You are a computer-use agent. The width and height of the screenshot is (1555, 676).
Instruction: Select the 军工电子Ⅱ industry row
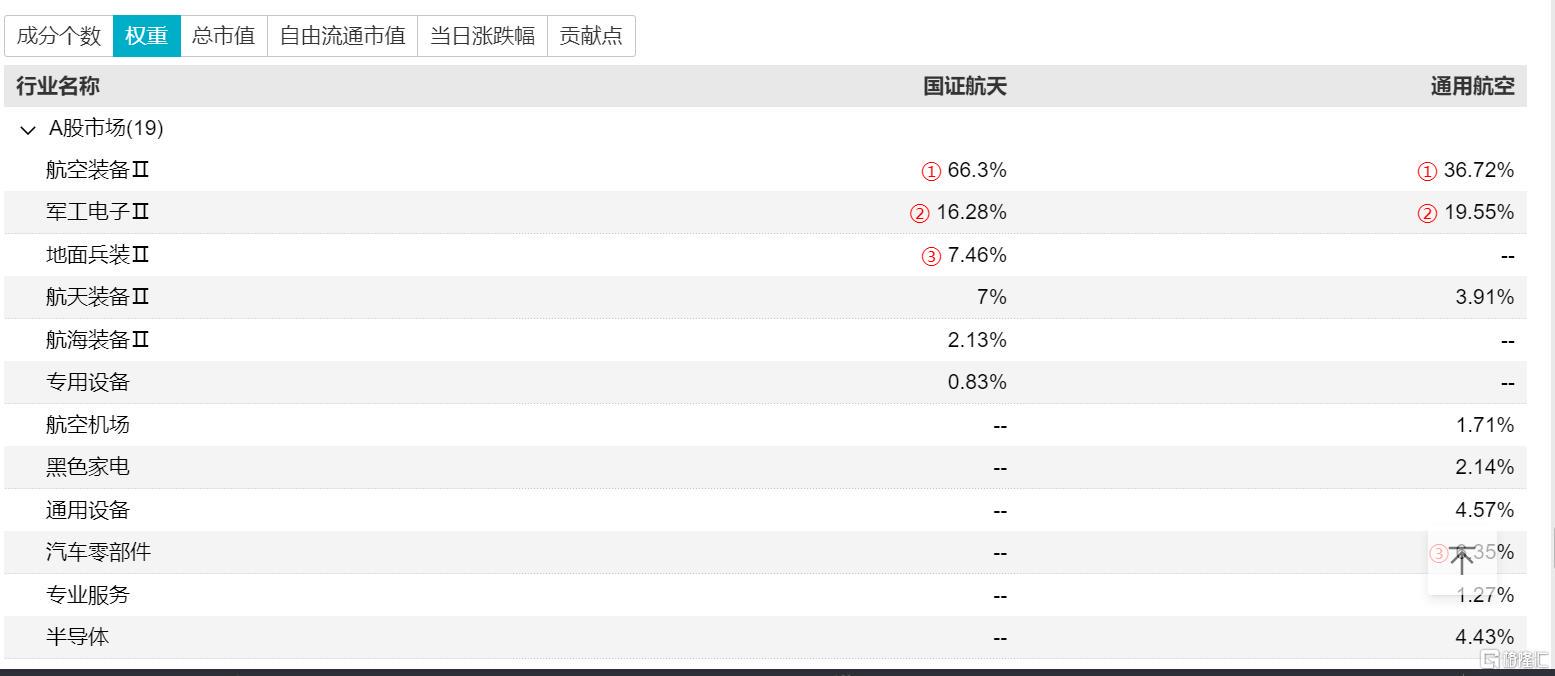click(x=97, y=212)
